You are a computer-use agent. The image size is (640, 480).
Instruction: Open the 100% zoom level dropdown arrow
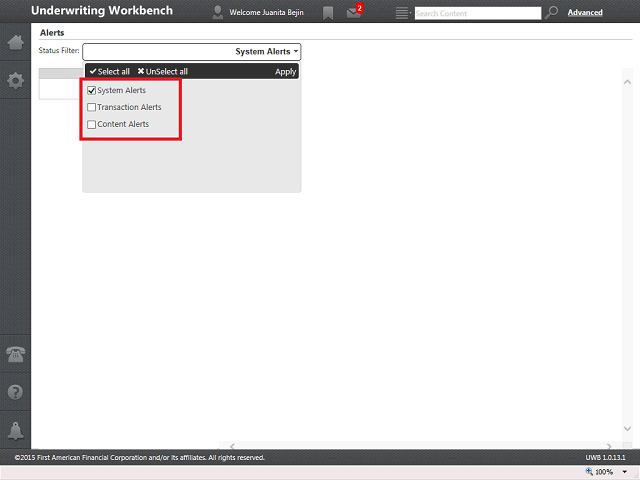click(x=624, y=472)
